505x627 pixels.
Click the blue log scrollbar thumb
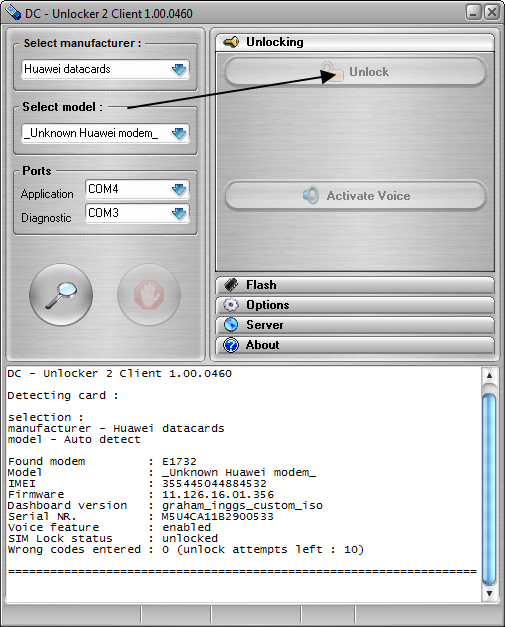tap(489, 489)
